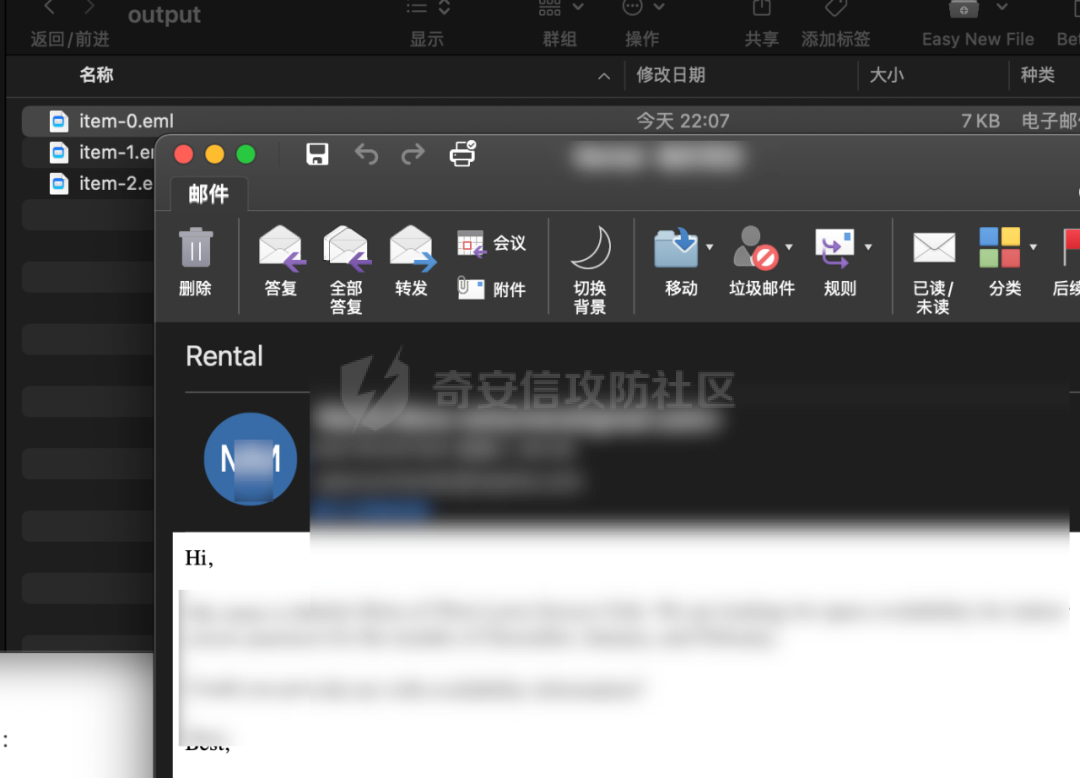The height and width of the screenshot is (778, 1080).
Task: Click the 分类 colored squares icon
Action: pyautogui.click(x=1000, y=248)
